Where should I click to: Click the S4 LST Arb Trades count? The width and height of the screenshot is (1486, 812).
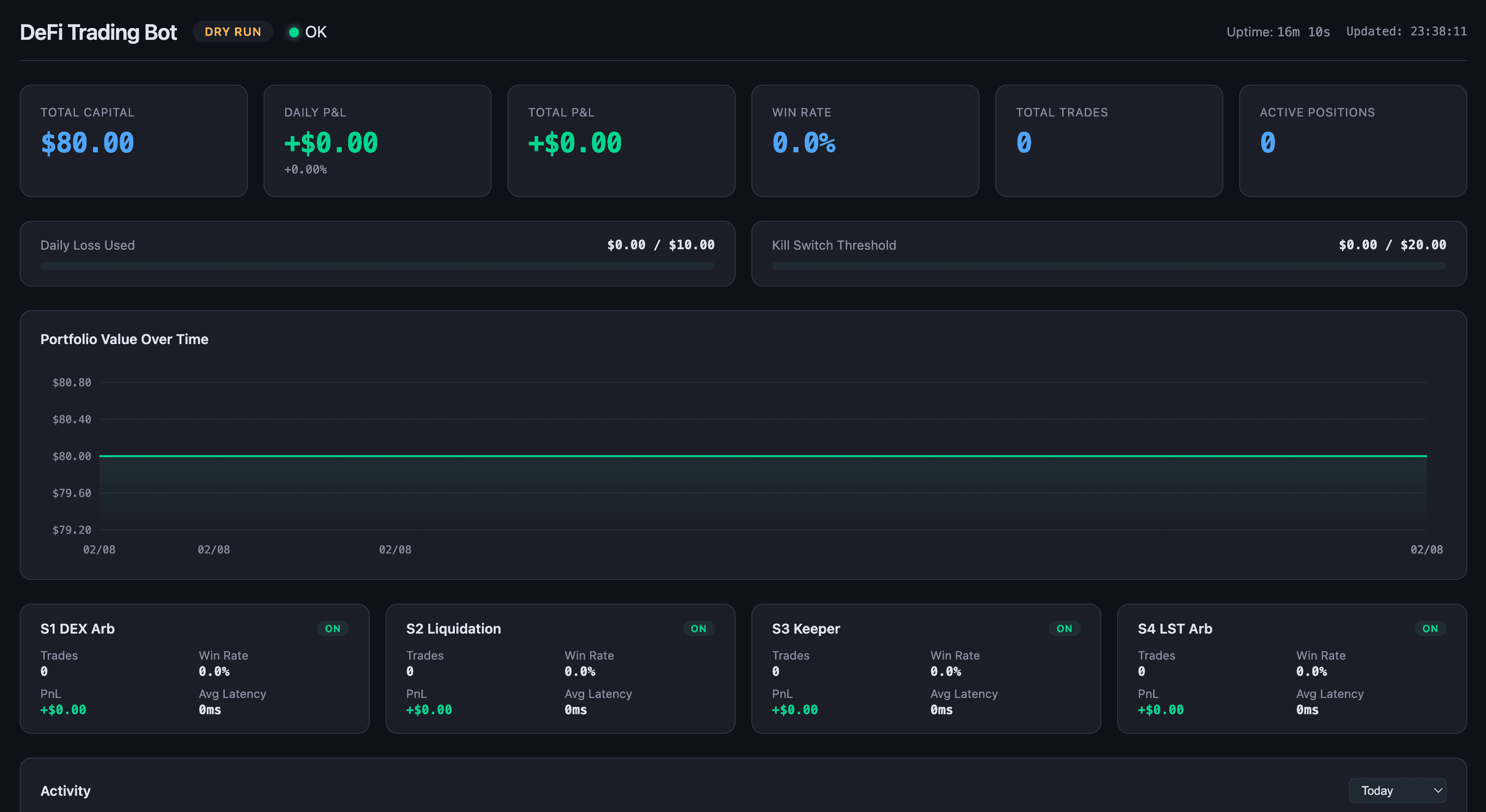(1142, 671)
